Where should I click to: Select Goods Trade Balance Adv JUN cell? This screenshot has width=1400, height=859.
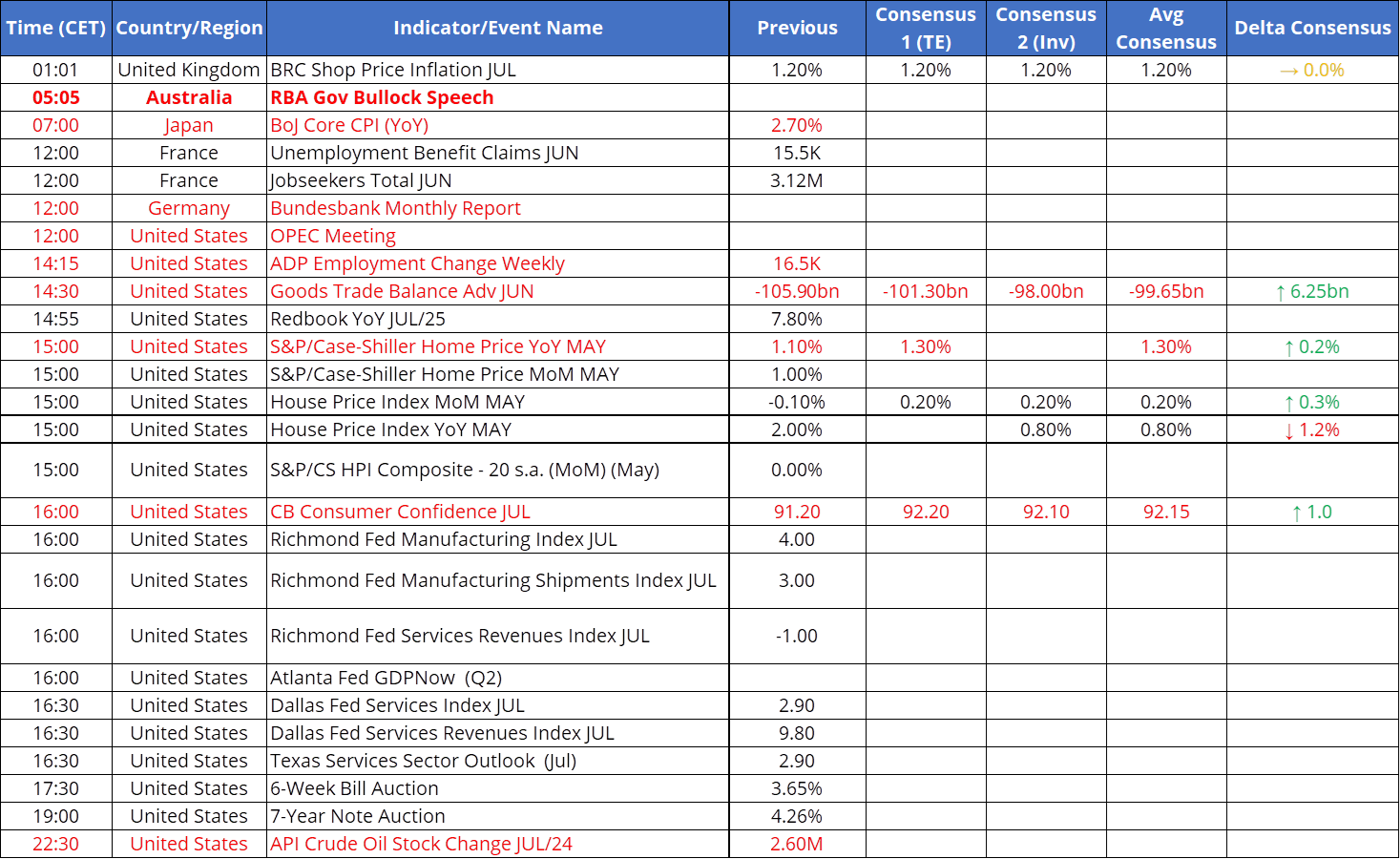pos(498,291)
